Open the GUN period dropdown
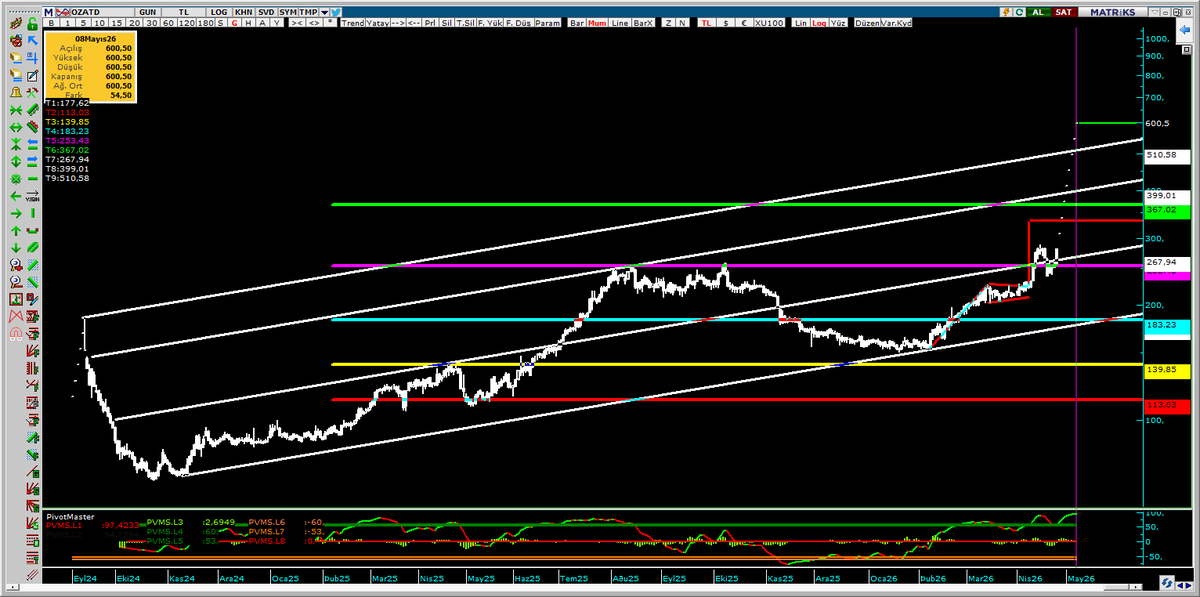Viewport: 1200px width, 597px height. [147, 12]
